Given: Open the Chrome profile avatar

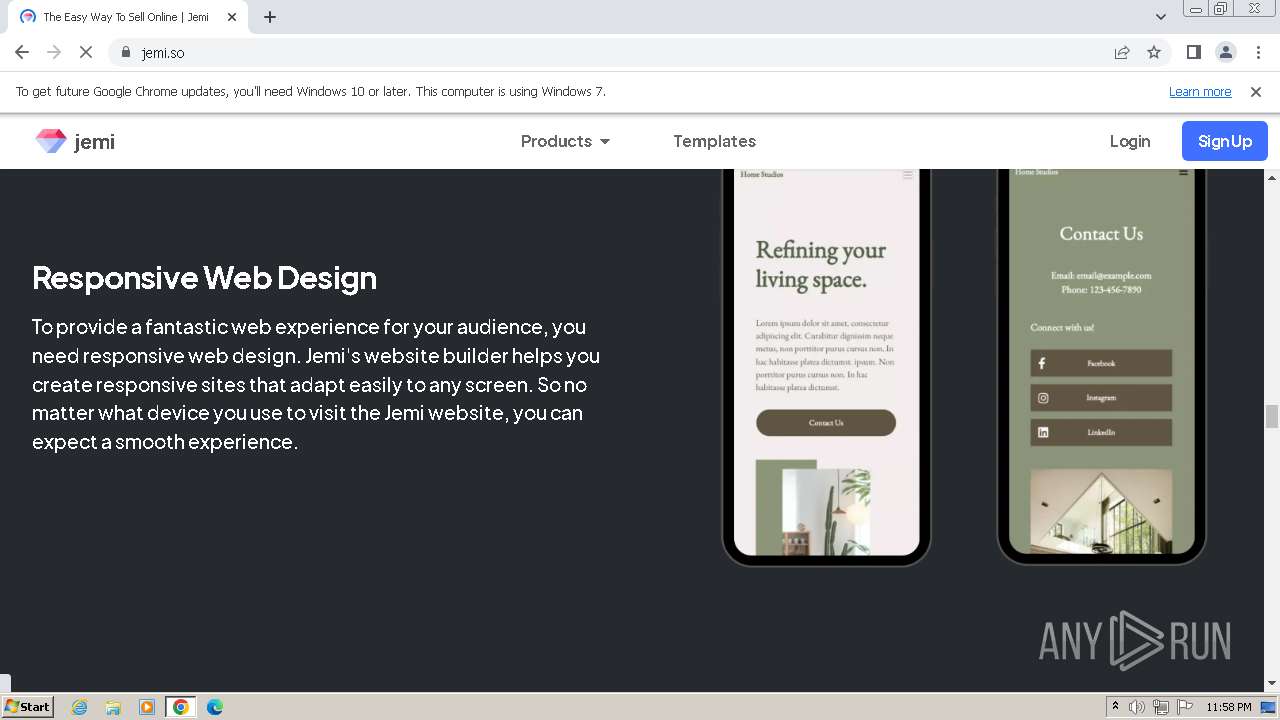Looking at the screenshot, I should [x=1225, y=52].
